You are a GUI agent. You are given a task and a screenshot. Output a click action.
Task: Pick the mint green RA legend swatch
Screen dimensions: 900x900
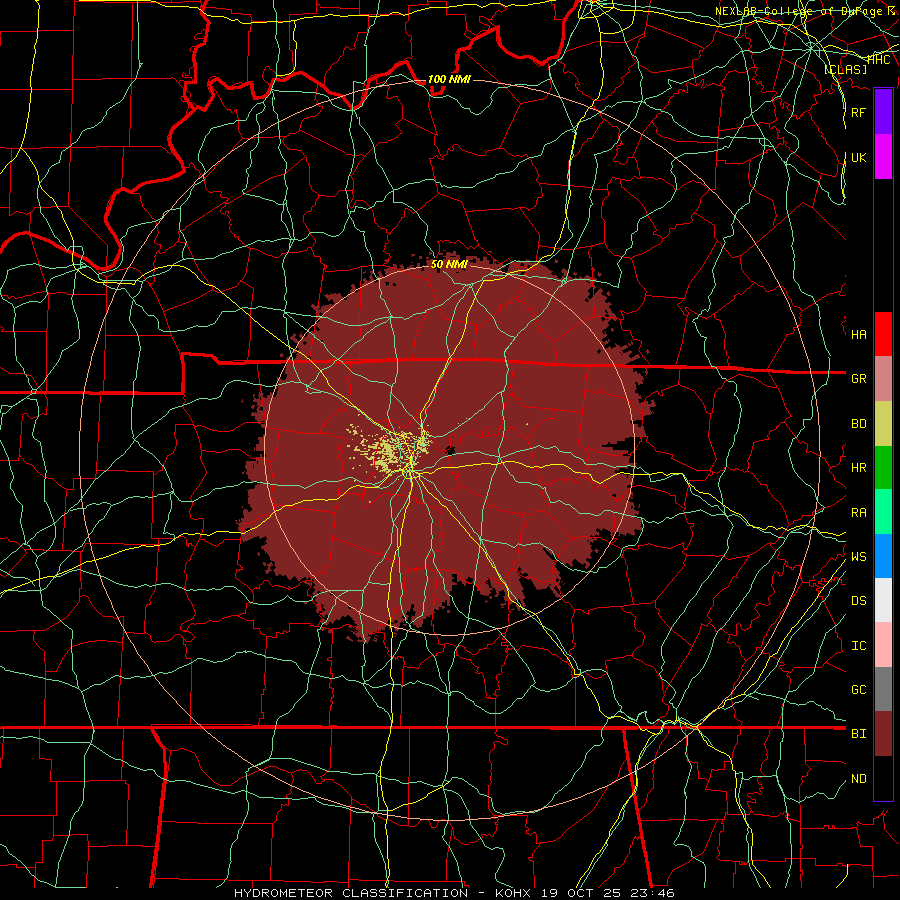pos(883,512)
